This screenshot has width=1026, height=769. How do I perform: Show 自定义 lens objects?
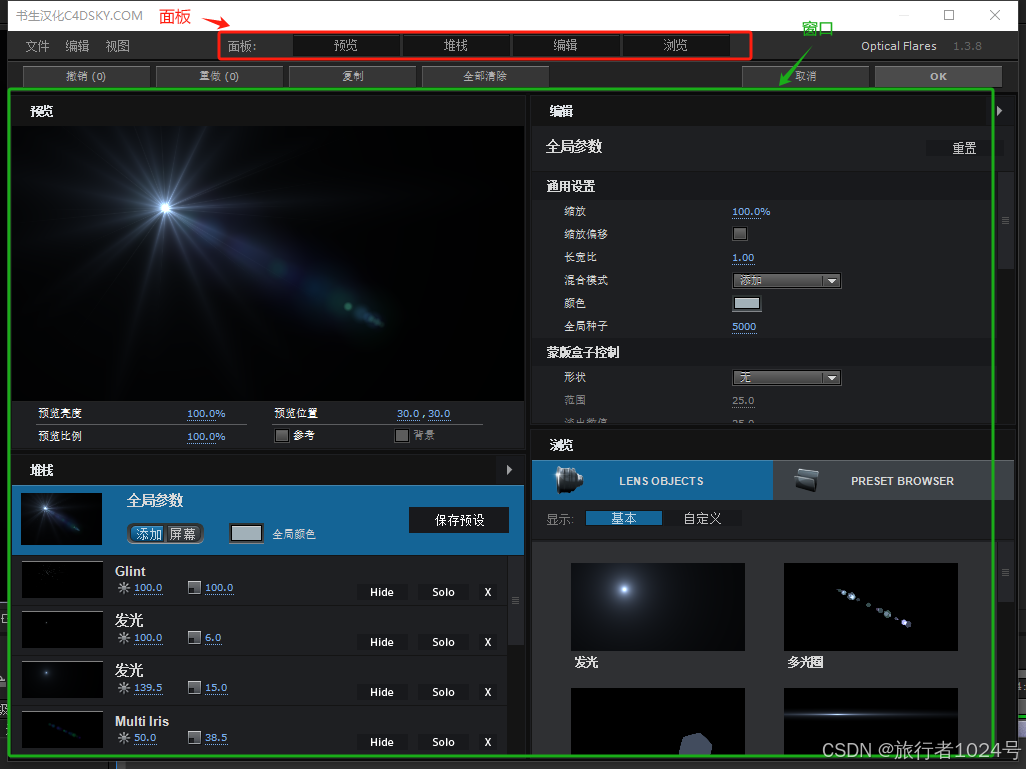tap(702, 518)
